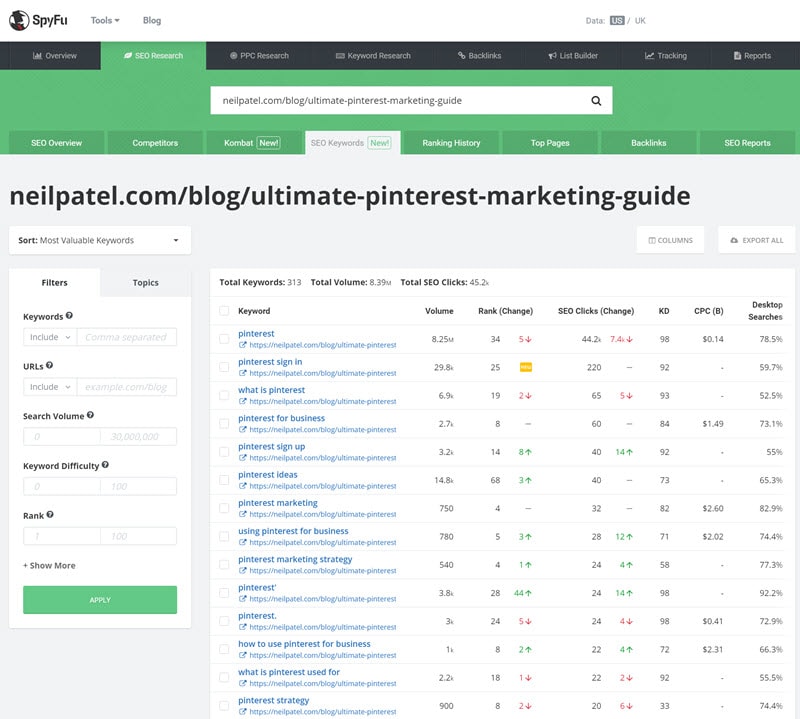
Task: Open external link icon for 'using pinterest for business'
Action: (243, 542)
